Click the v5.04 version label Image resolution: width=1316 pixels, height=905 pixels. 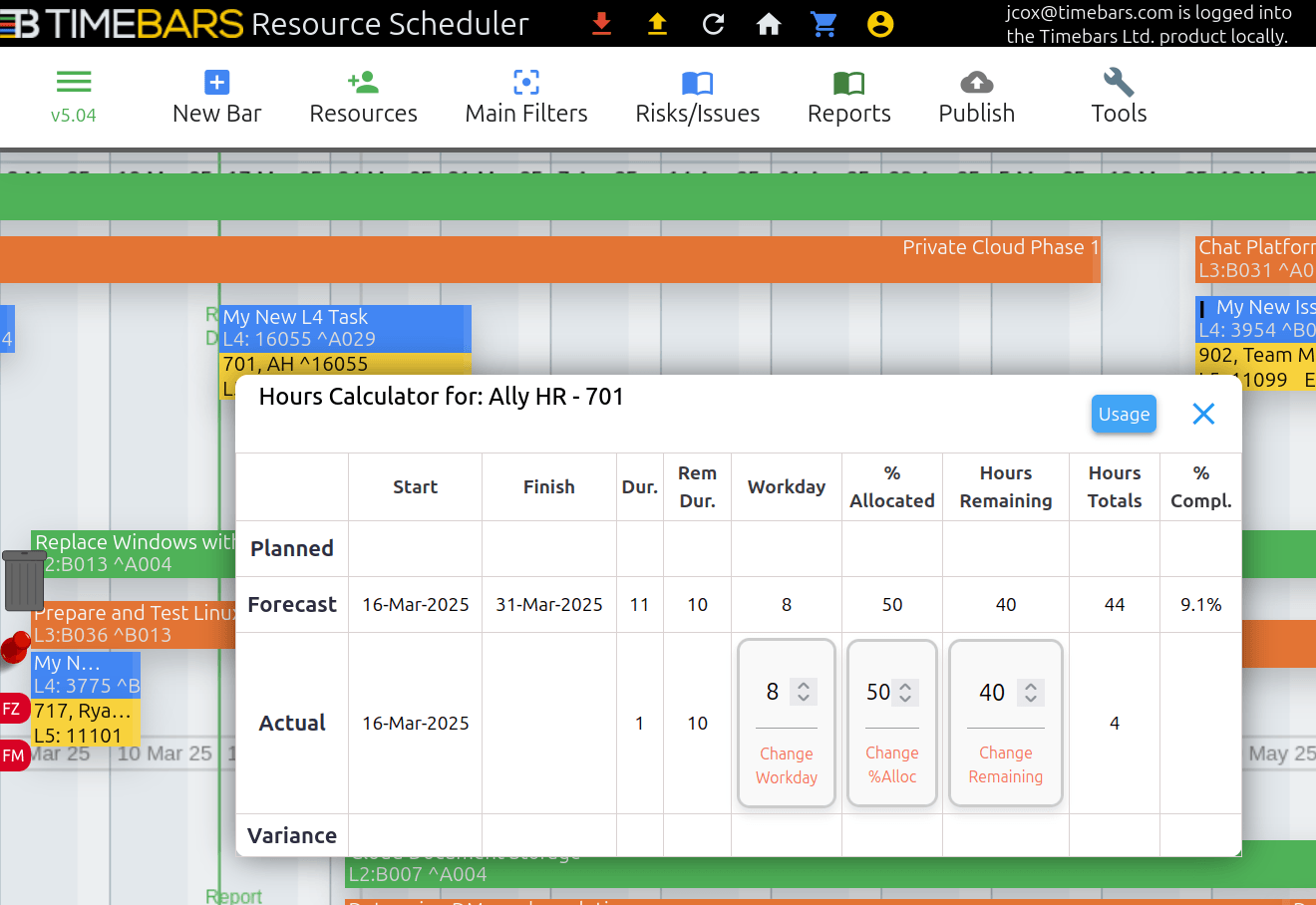coord(74,115)
